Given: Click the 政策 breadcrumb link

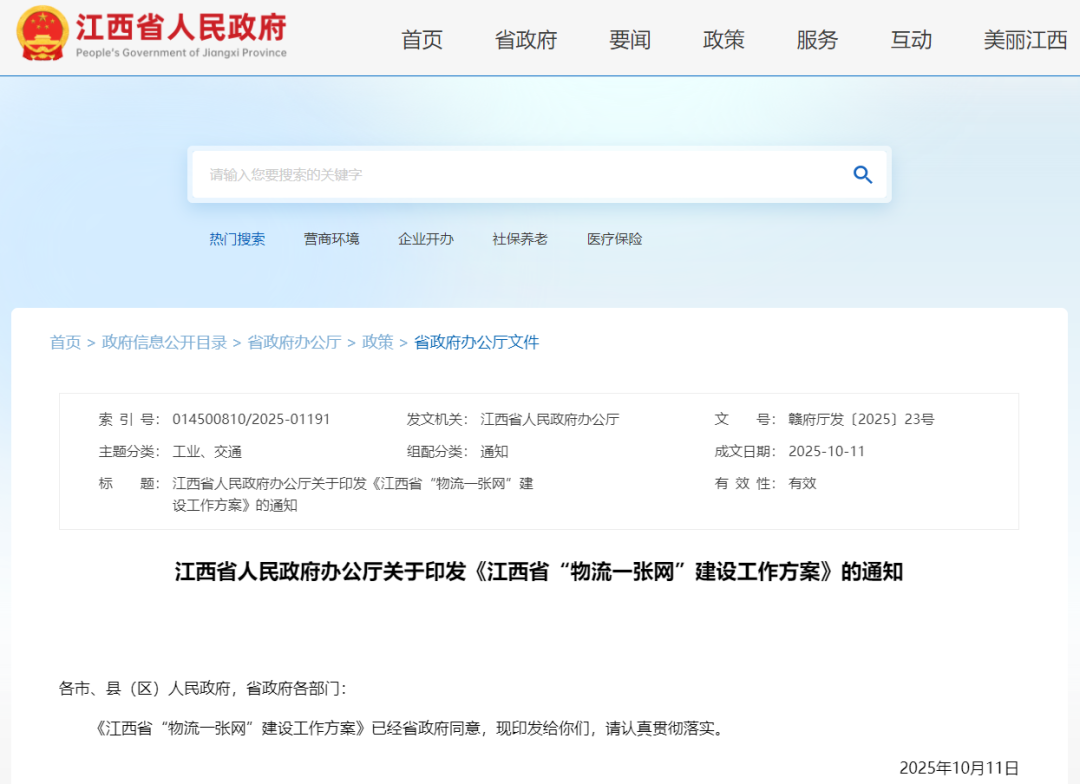Looking at the screenshot, I should click(x=377, y=342).
